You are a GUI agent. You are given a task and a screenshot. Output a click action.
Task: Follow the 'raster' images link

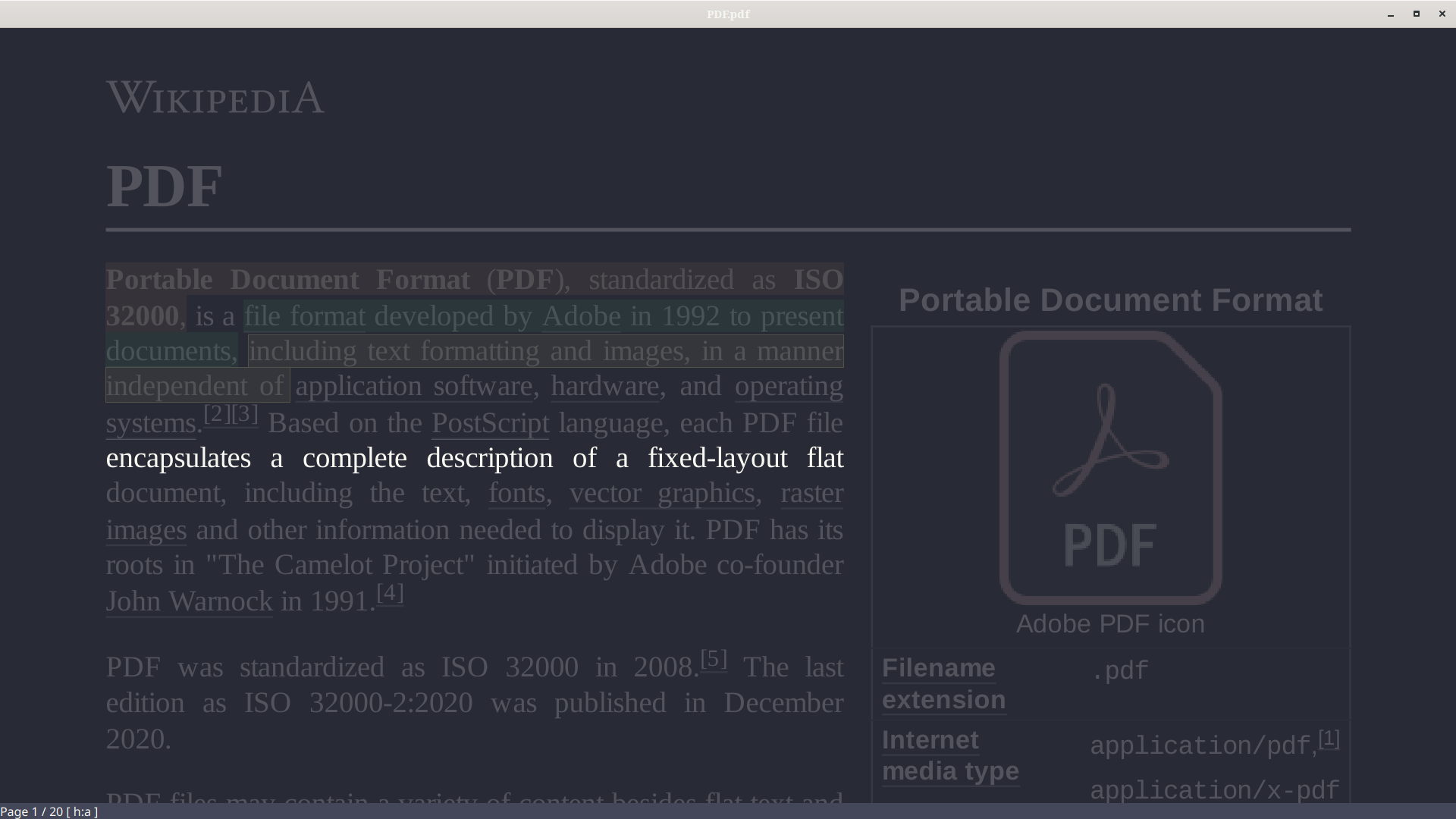[812, 493]
